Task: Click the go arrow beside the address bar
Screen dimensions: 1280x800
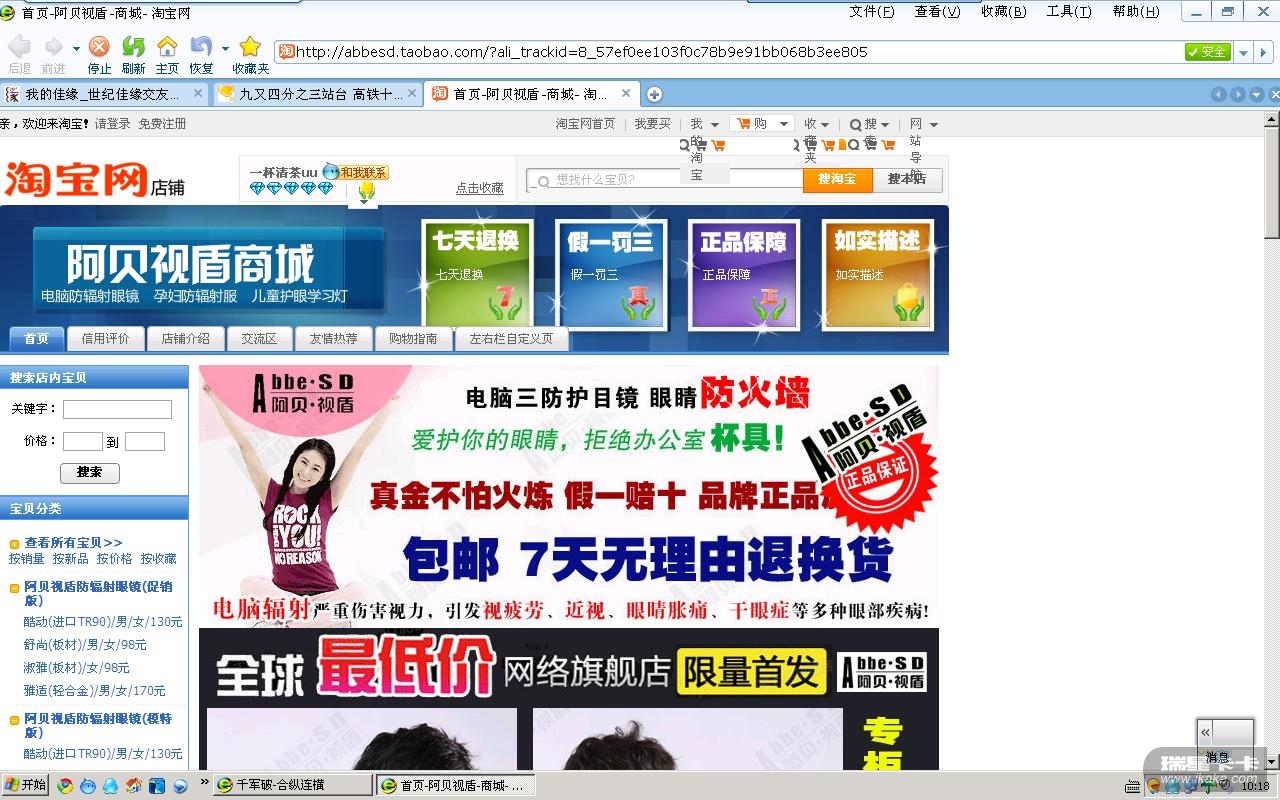Action: point(1264,52)
